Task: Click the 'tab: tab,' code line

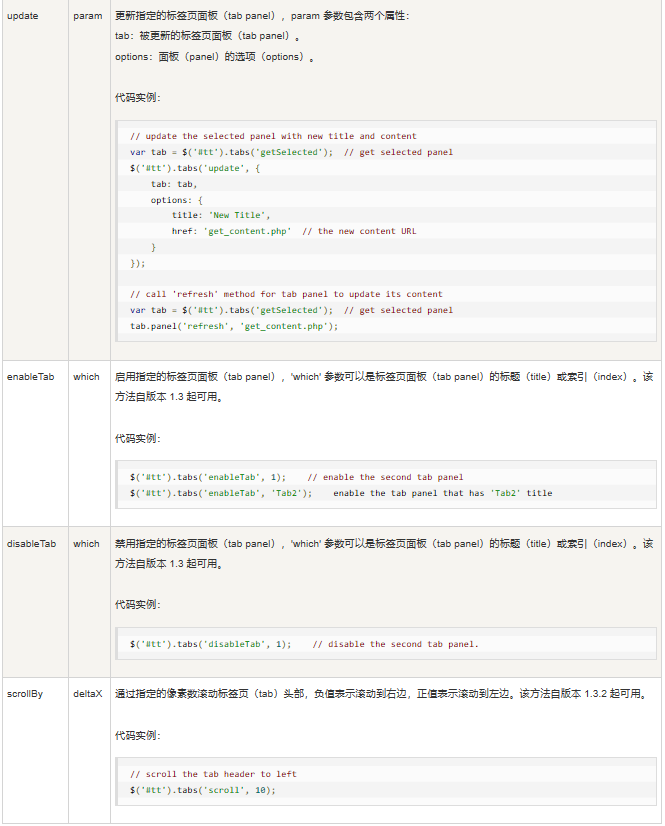Action: [174, 184]
